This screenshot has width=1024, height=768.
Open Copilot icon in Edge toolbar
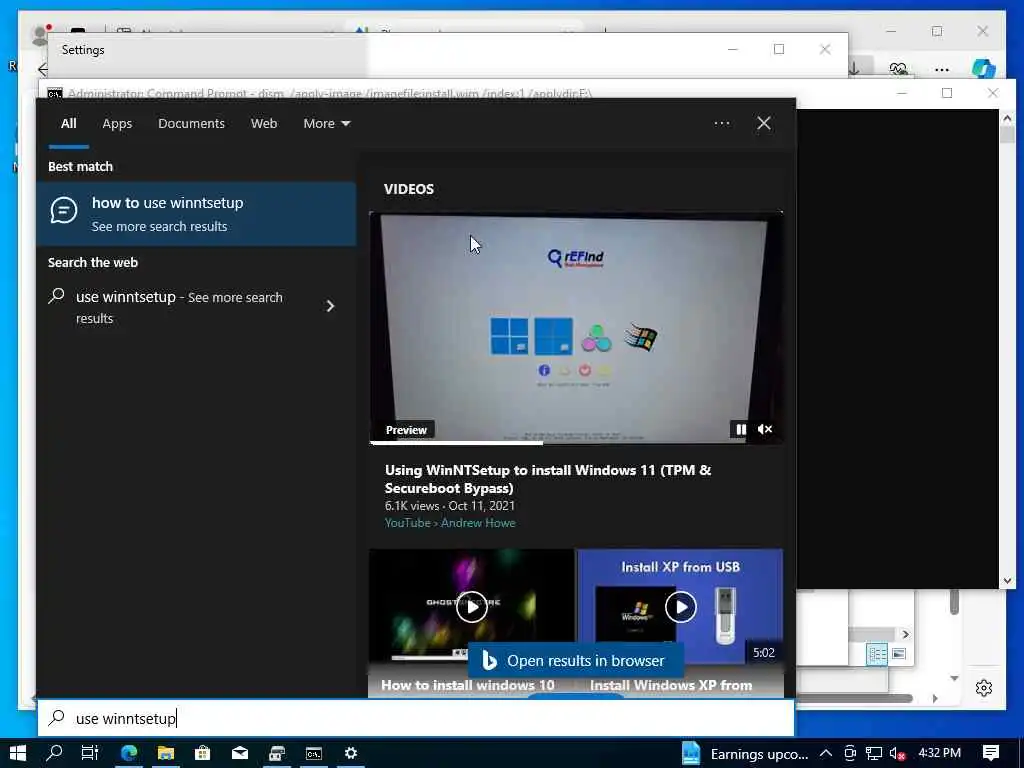pos(984,69)
